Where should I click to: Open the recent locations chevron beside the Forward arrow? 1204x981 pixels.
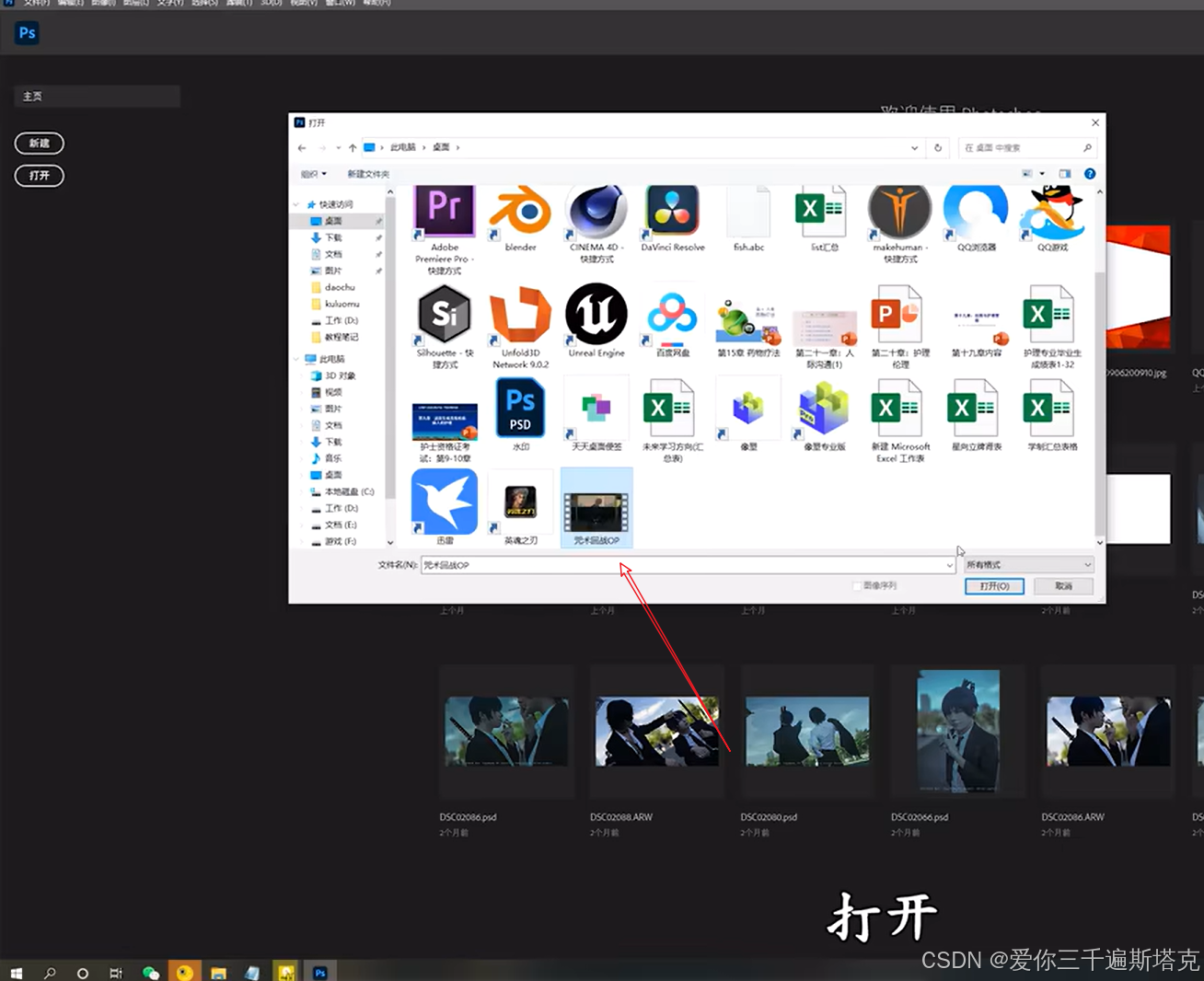tap(338, 148)
